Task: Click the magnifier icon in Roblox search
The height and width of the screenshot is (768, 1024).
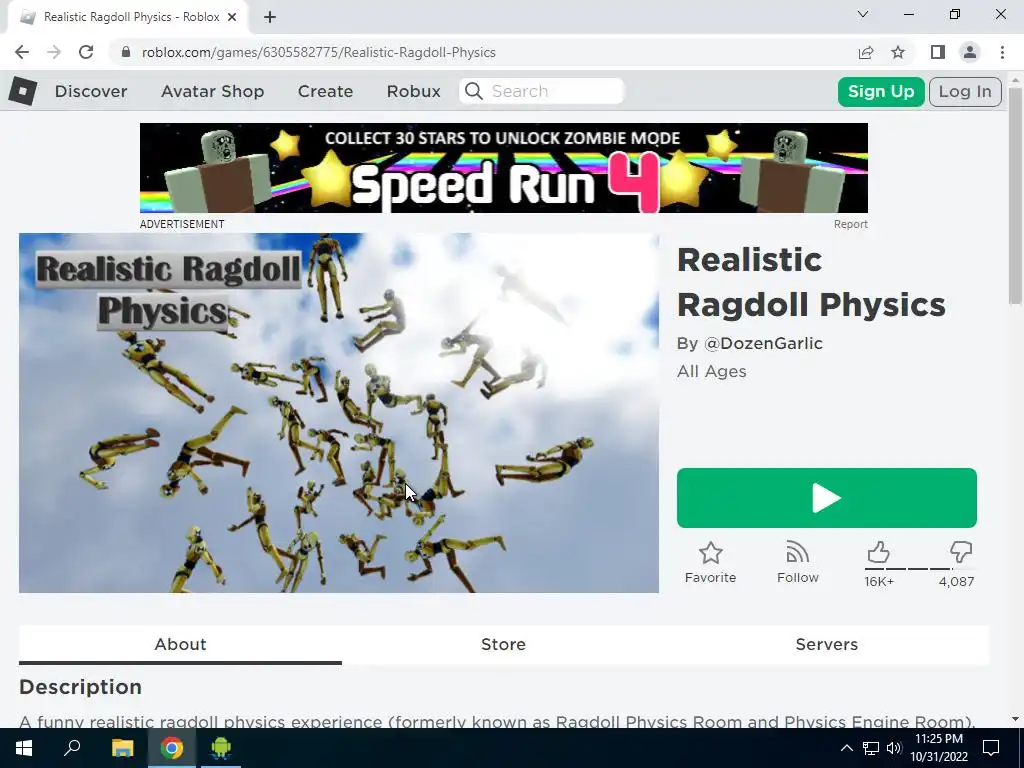Action: pyautogui.click(x=474, y=91)
